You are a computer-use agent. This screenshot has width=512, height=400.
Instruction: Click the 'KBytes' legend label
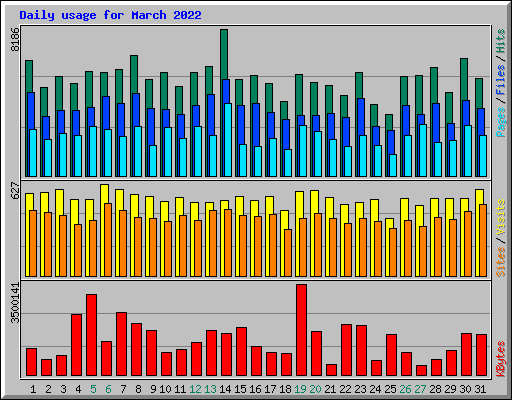(x=501, y=359)
